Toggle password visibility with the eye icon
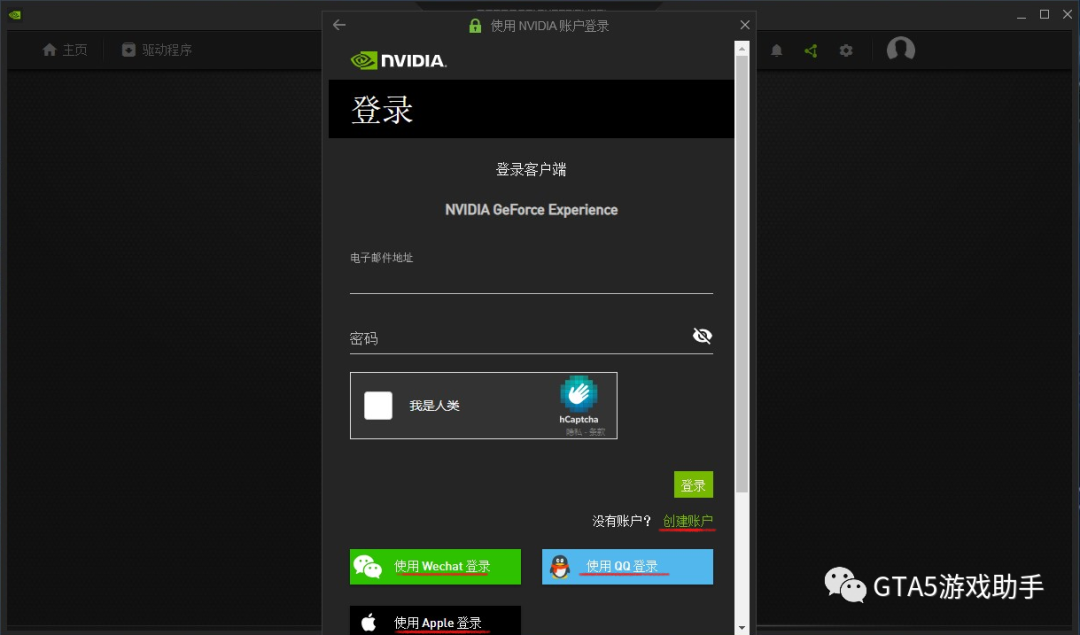This screenshot has width=1080, height=635. [x=702, y=335]
